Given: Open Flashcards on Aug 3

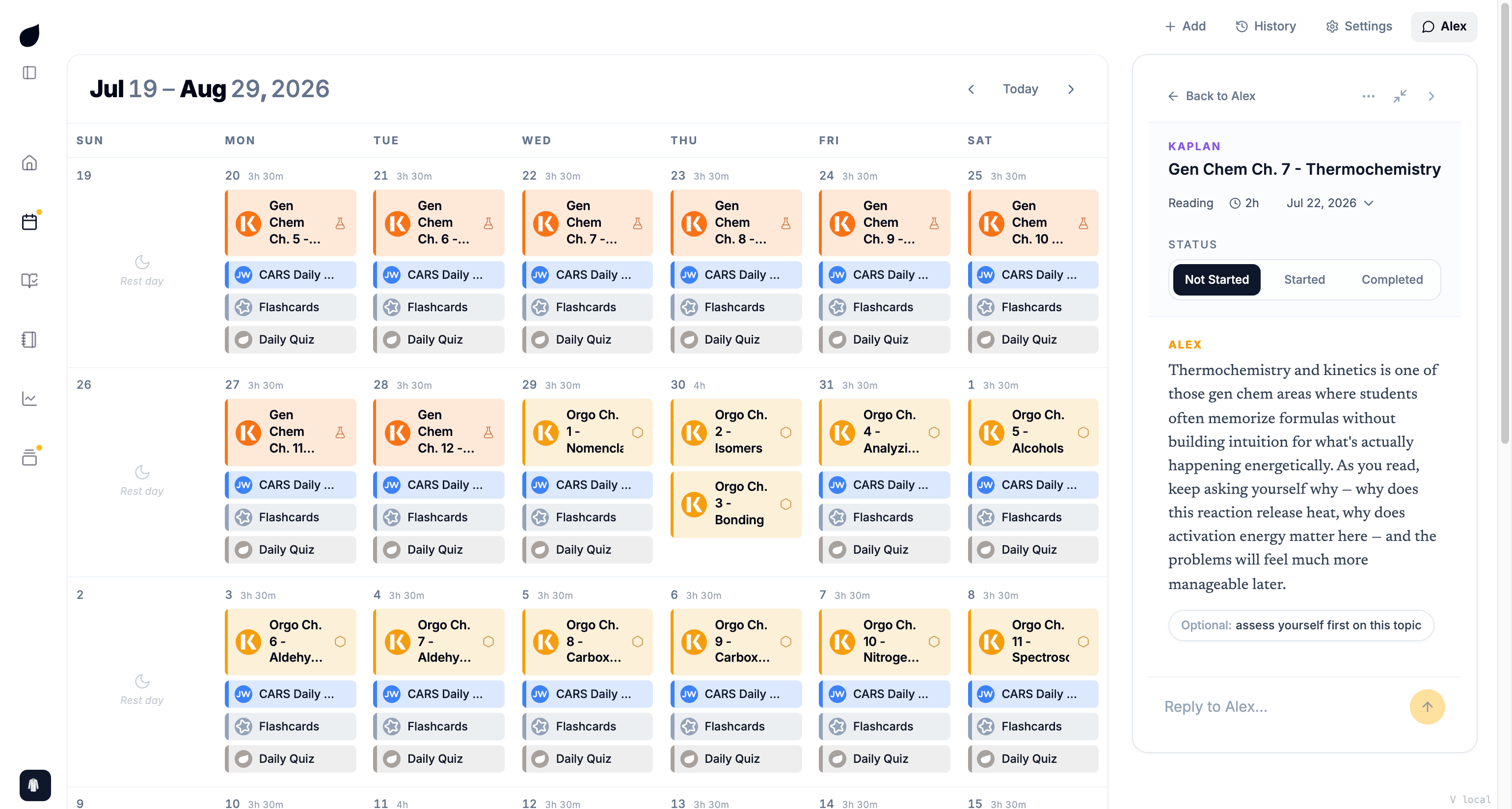Looking at the screenshot, I should (291, 726).
